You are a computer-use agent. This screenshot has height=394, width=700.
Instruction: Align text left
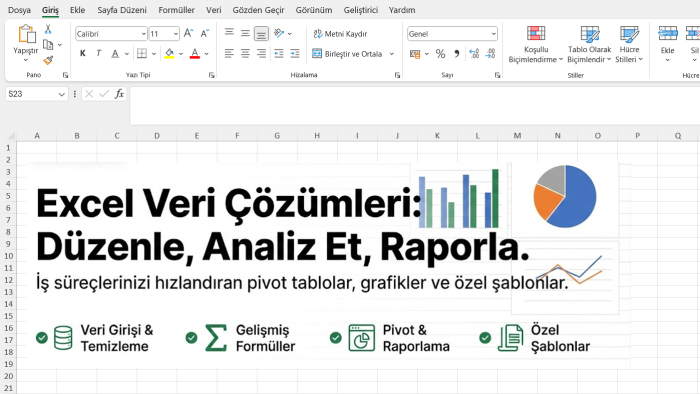(x=229, y=54)
